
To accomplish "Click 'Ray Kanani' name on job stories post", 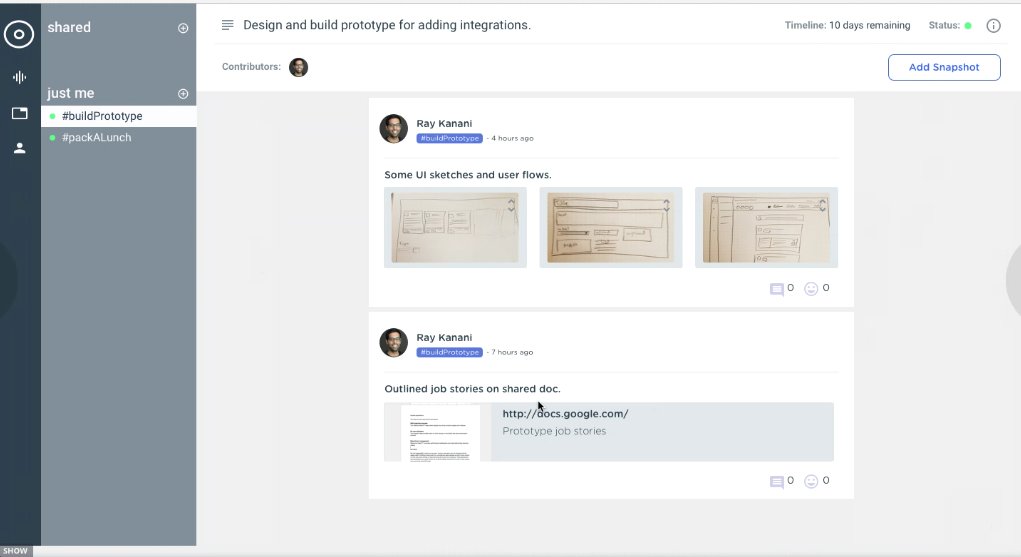I will click(x=444, y=337).
